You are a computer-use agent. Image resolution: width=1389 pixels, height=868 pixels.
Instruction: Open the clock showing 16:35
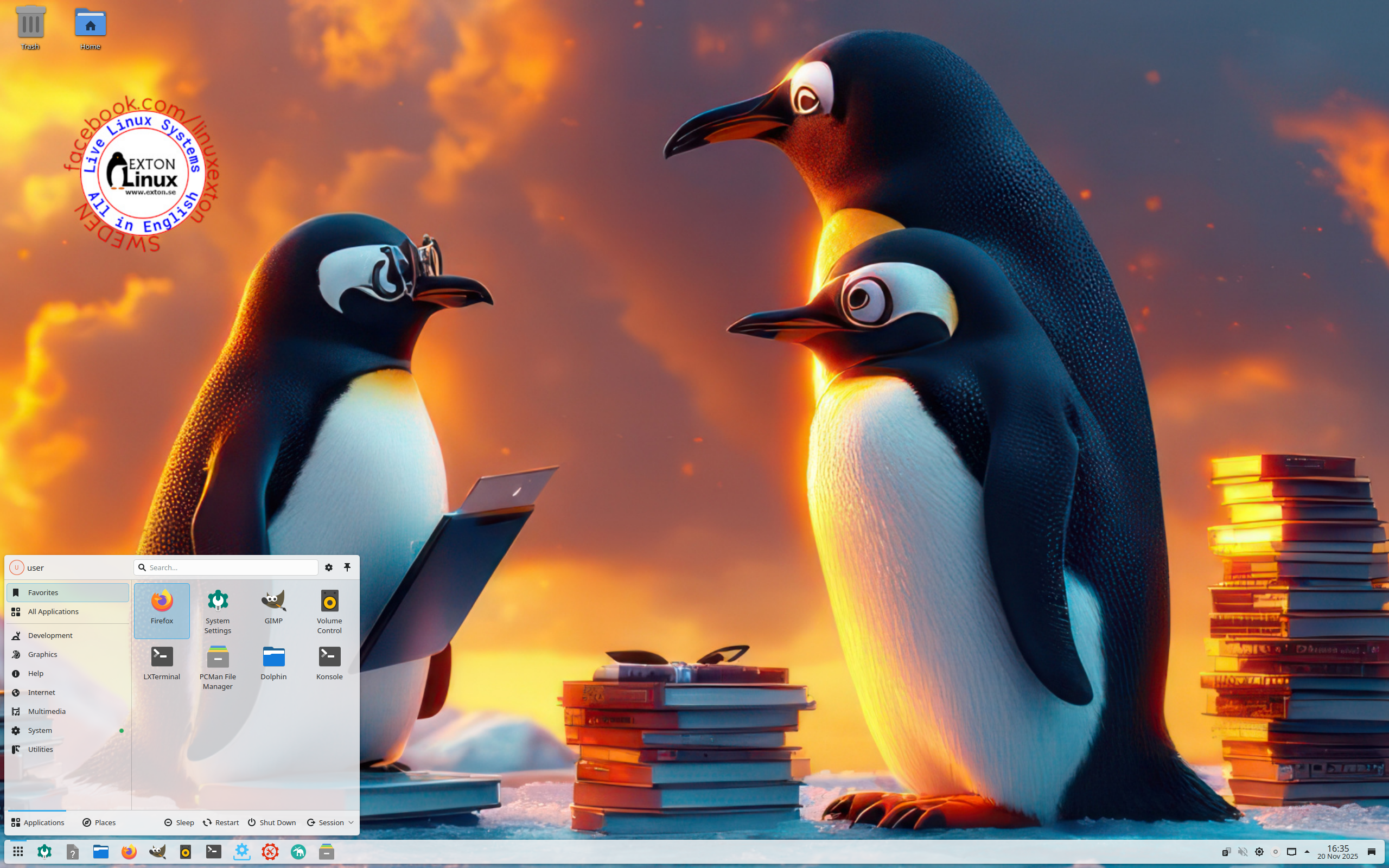coord(1337,852)
